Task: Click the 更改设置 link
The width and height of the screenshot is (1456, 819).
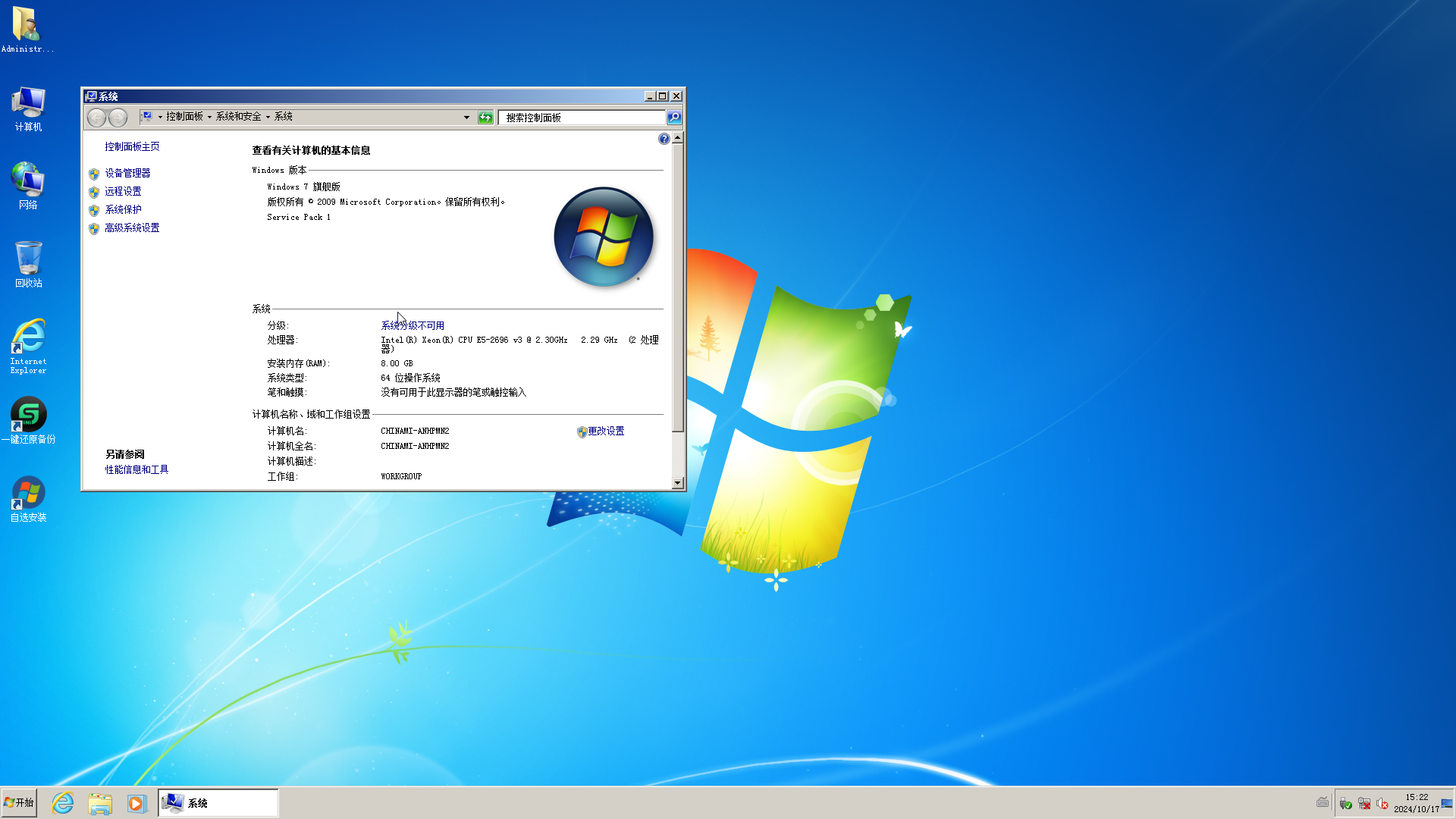Action: click(x=606, y=431)
